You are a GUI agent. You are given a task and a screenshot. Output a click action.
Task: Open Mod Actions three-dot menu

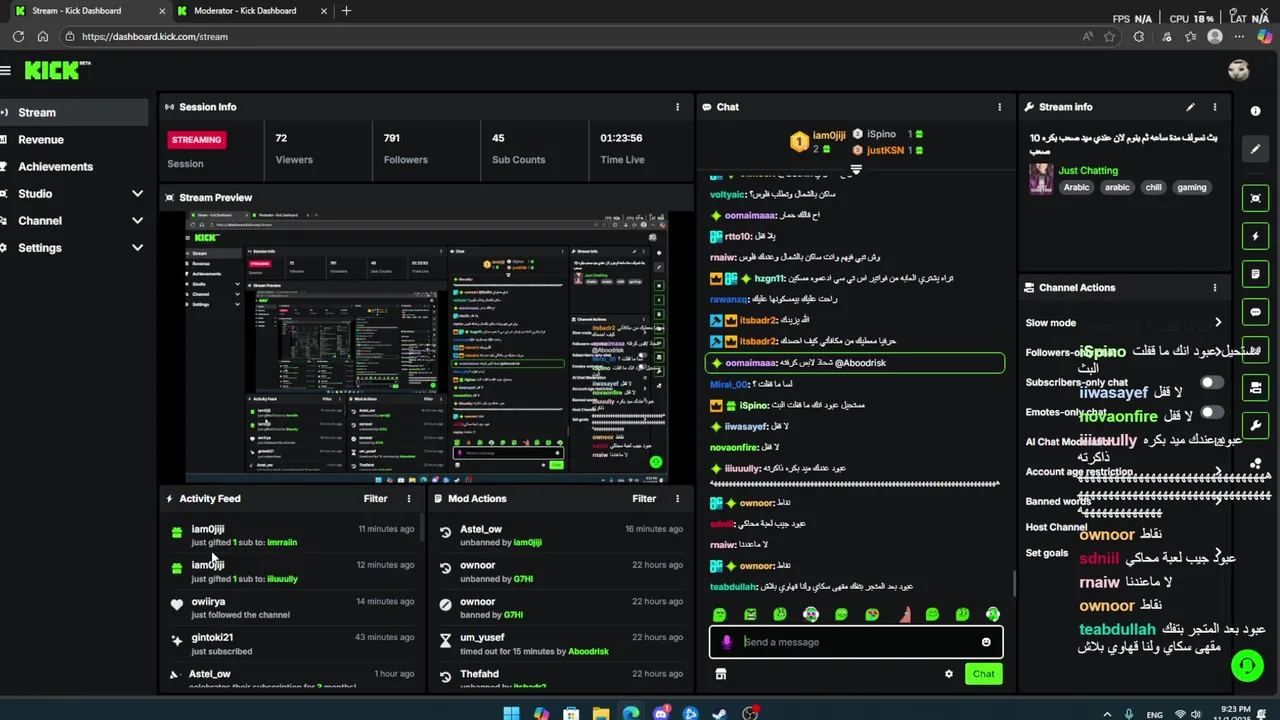tap(677, 498)
